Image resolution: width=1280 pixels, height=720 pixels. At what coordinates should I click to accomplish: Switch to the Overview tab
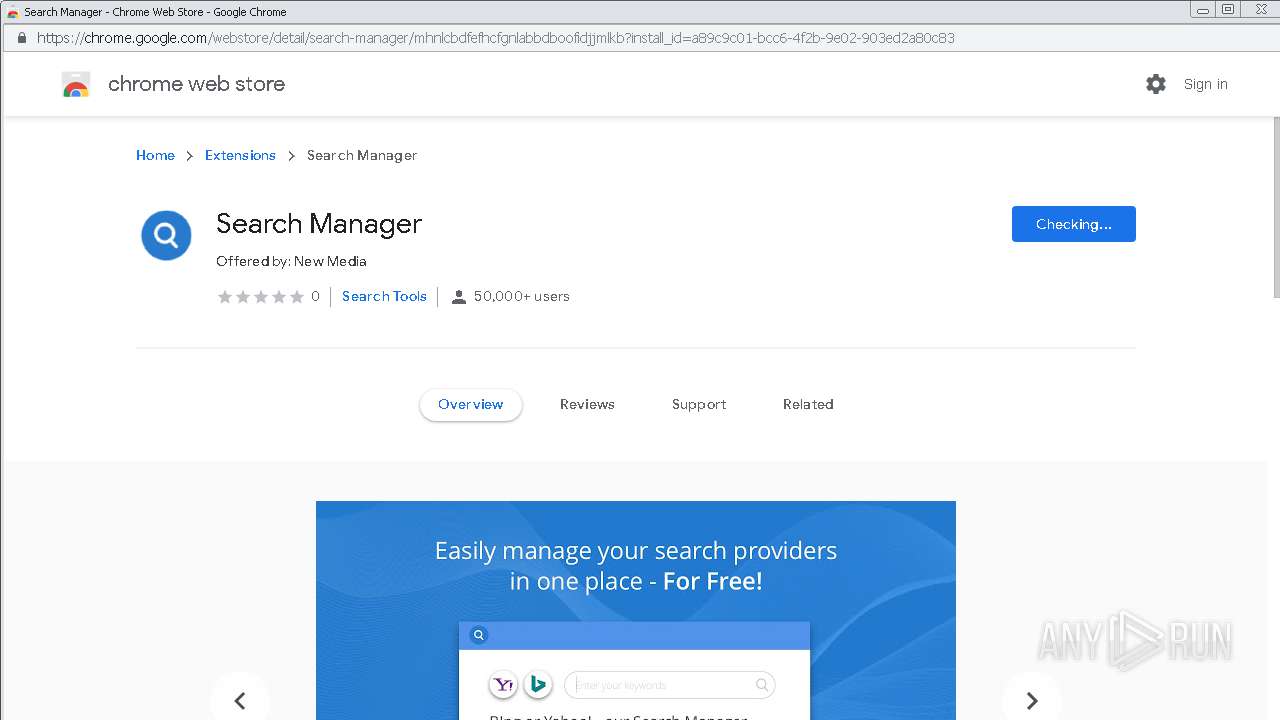[471, 405]
